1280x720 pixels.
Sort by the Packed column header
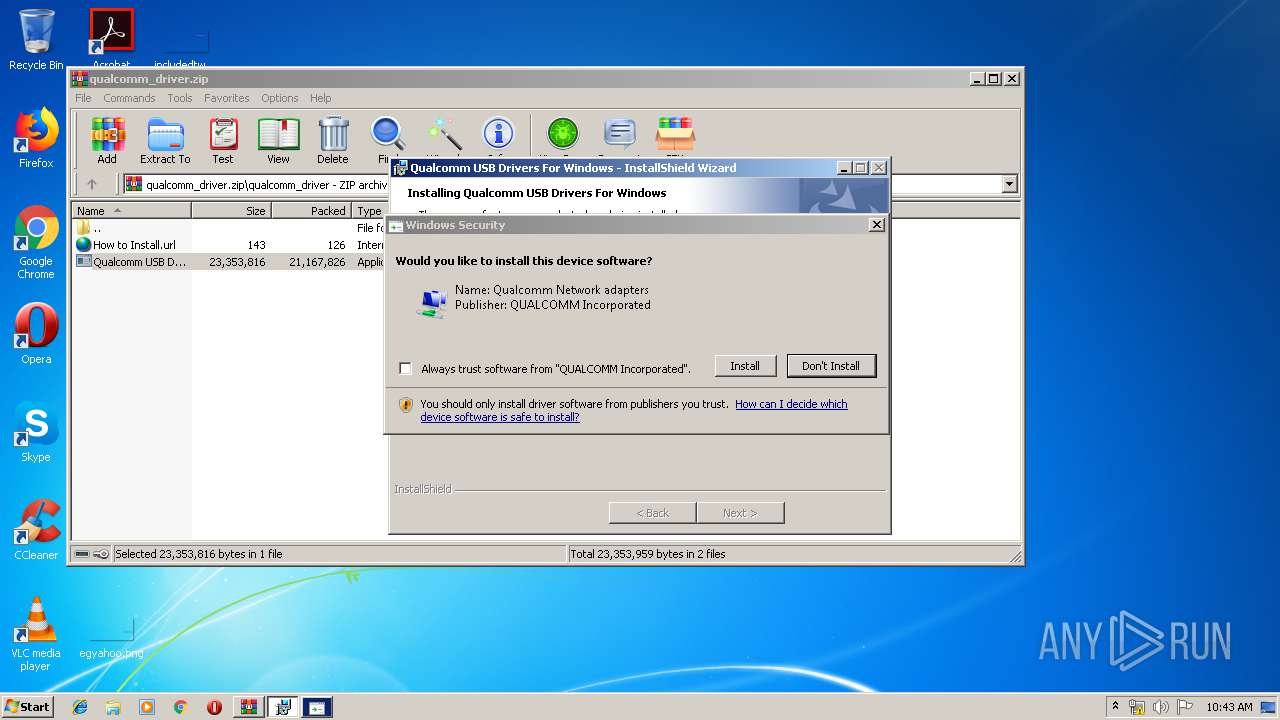[x=312, y=211]
